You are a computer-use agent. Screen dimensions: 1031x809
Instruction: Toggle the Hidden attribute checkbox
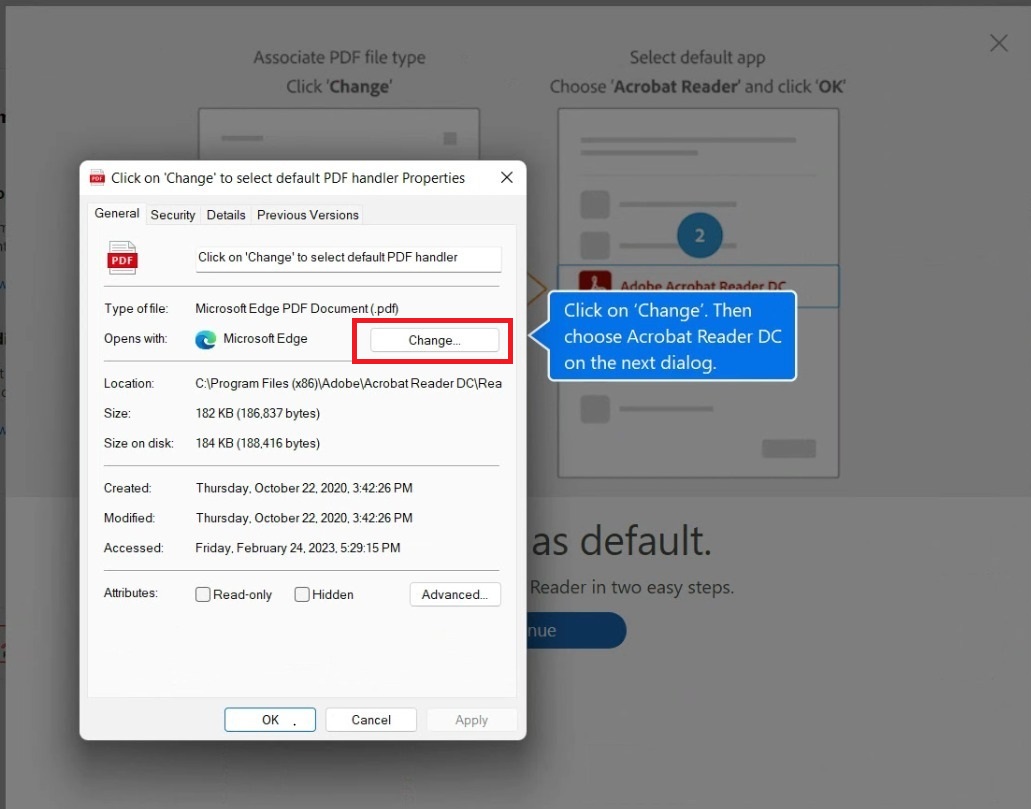click(302, 595)
